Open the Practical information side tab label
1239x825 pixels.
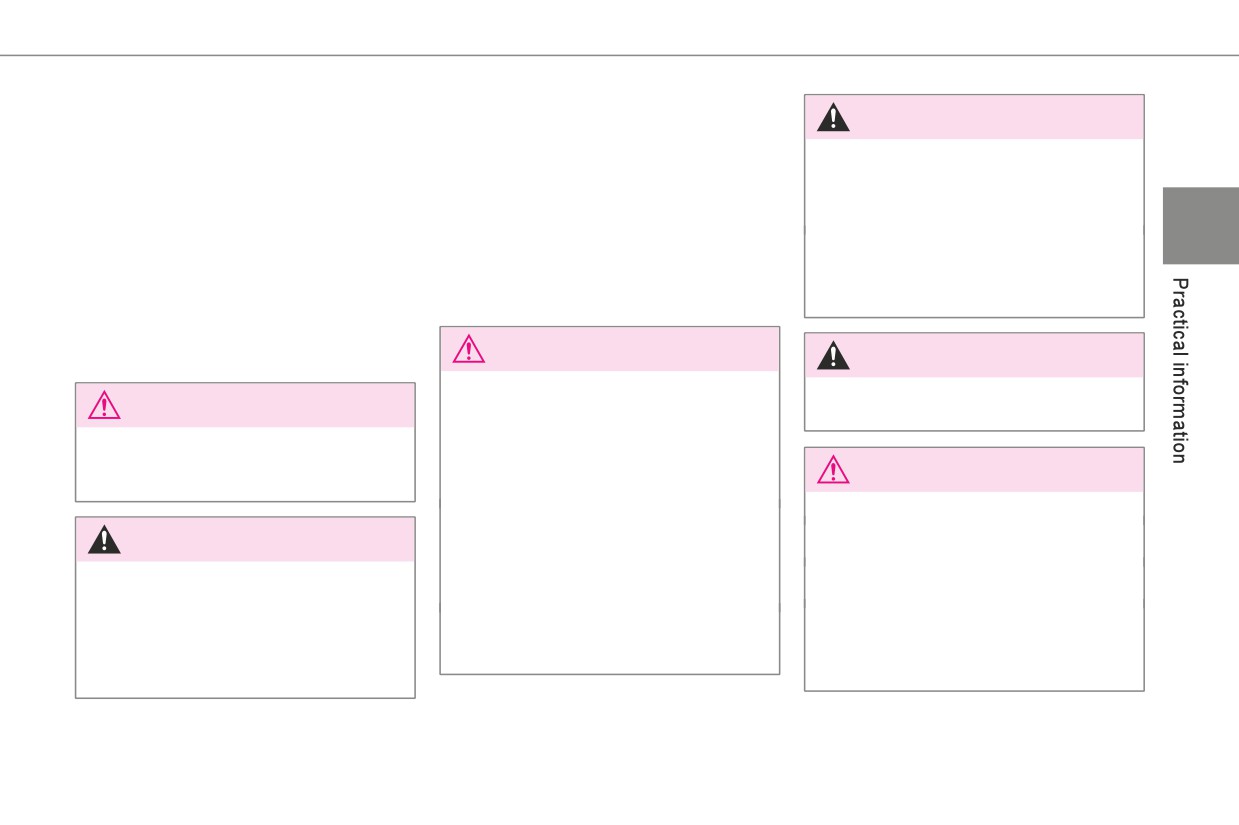[x=1181, y=370]
